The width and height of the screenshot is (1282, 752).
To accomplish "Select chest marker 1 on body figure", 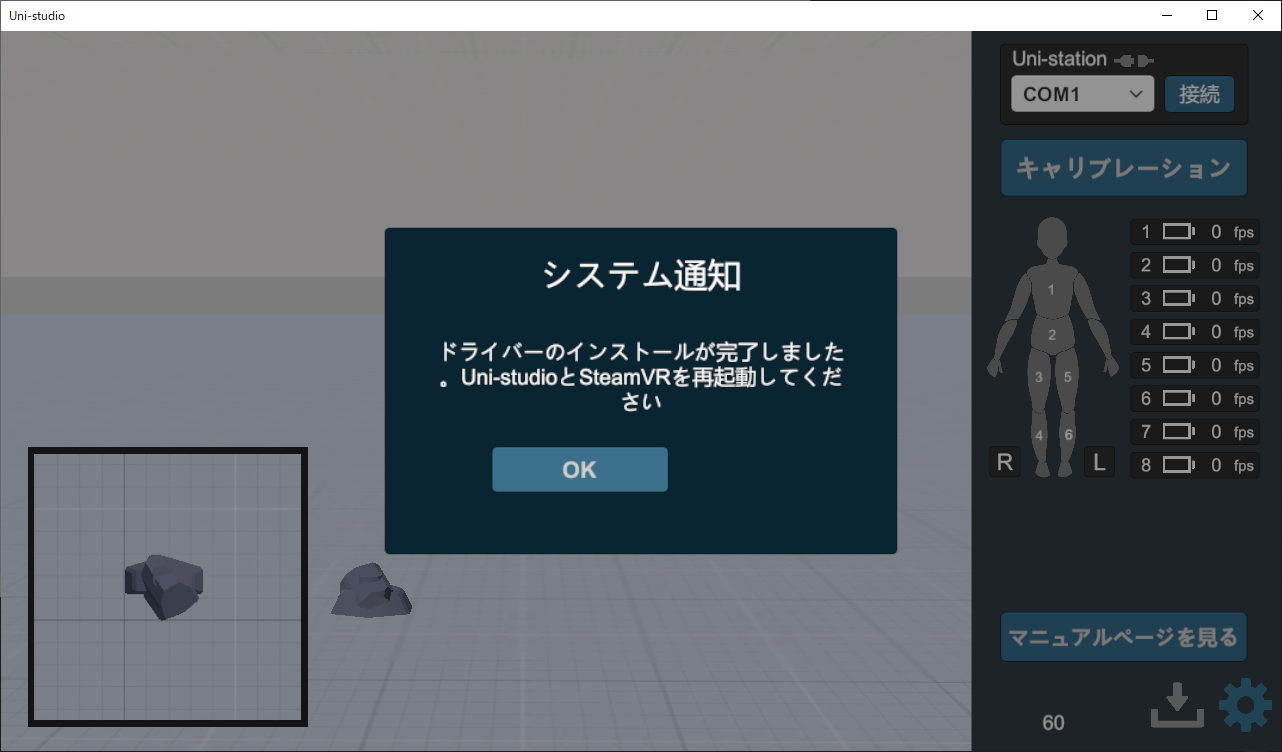I will 1051,290.
